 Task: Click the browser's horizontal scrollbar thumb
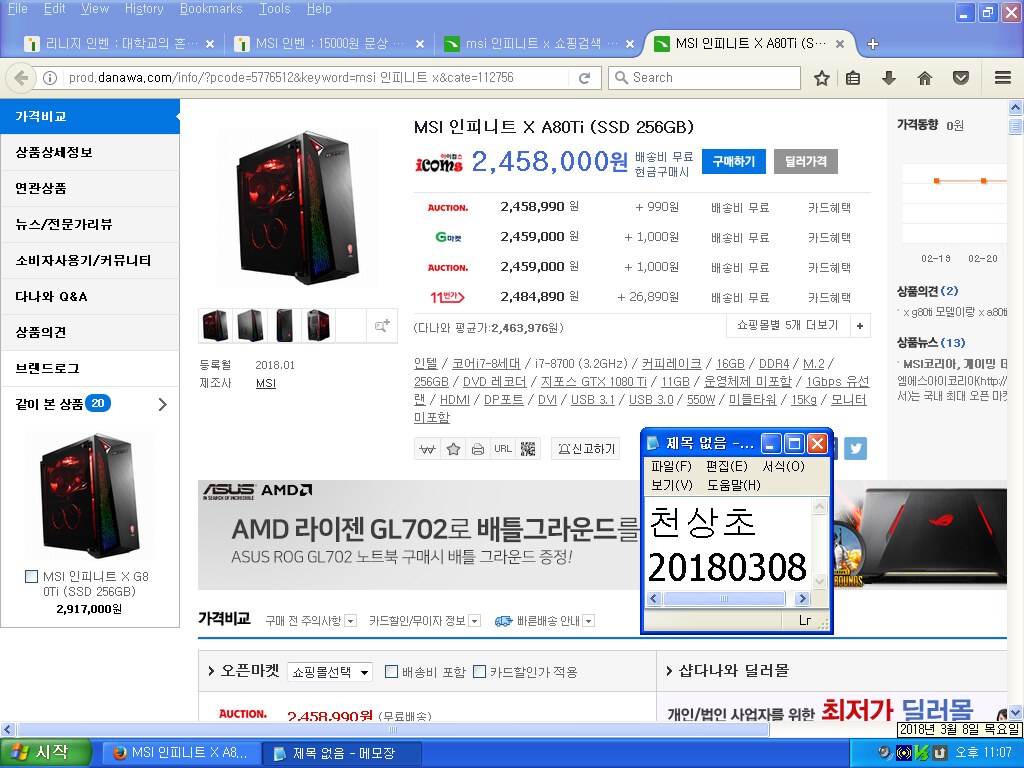tap(393, 729)
